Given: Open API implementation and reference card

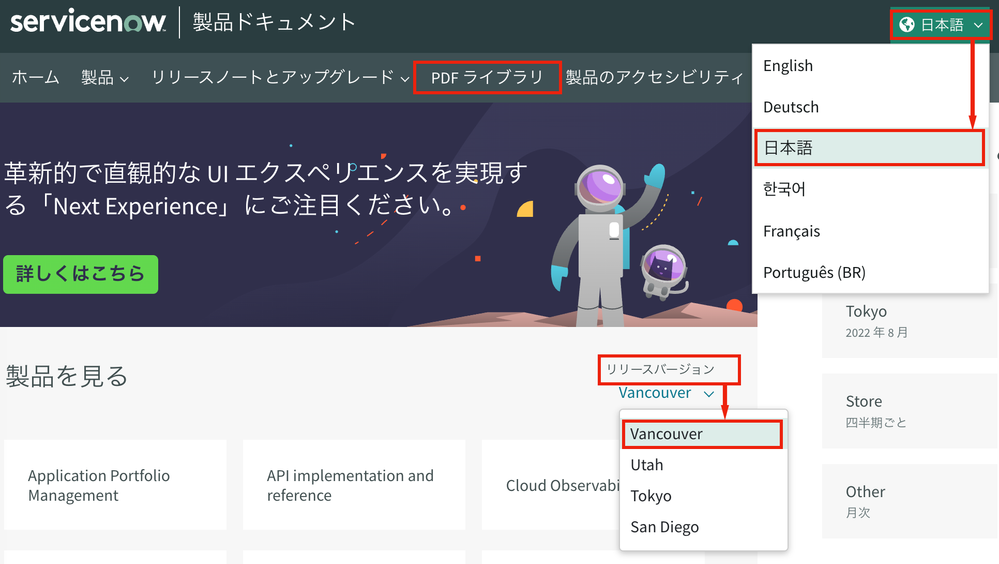Looking at the screenshot, I should (x=354, y=485).
